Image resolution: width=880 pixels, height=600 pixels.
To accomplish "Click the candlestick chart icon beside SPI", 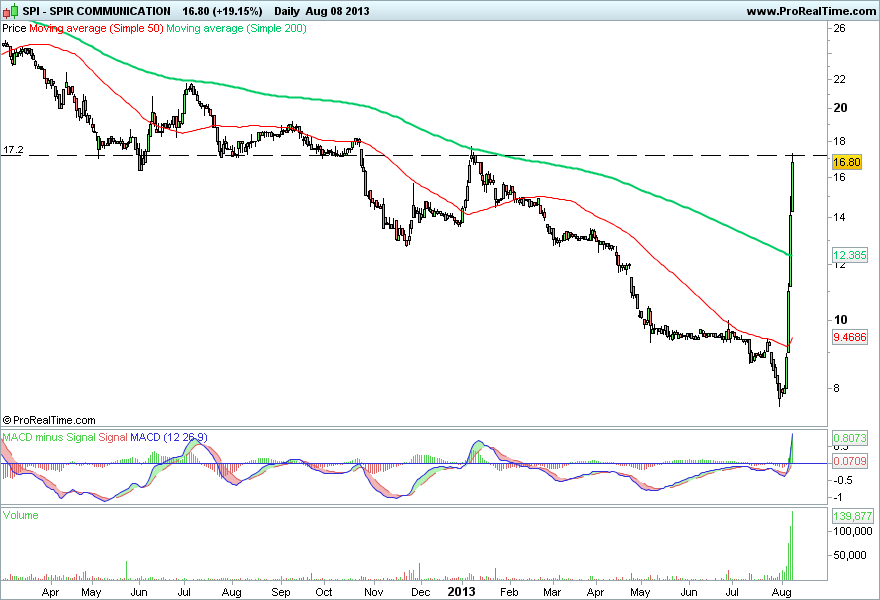I will click(x=11, y=11).
